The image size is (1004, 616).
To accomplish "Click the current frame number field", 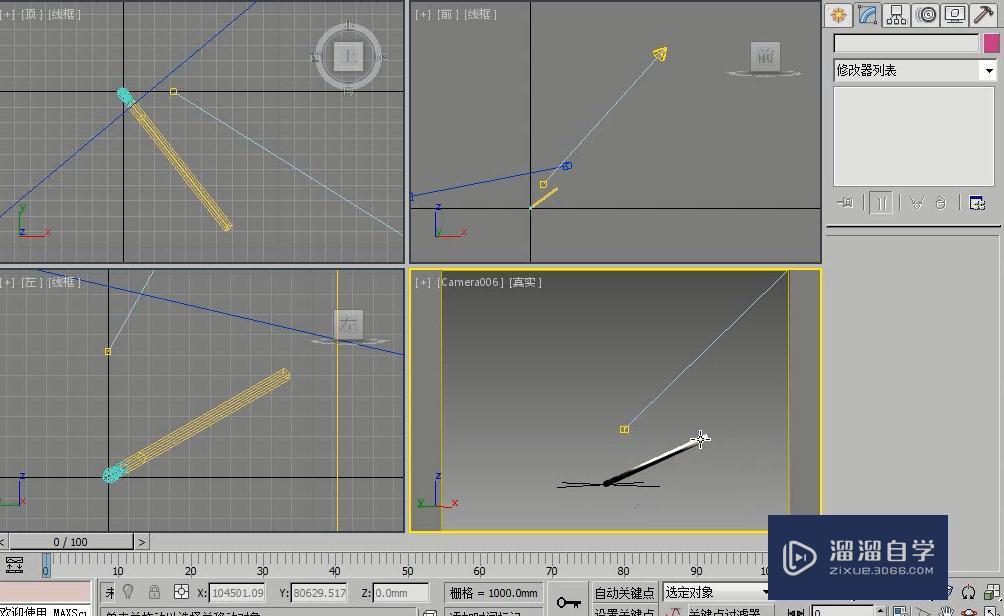I will tap(844, 611).
